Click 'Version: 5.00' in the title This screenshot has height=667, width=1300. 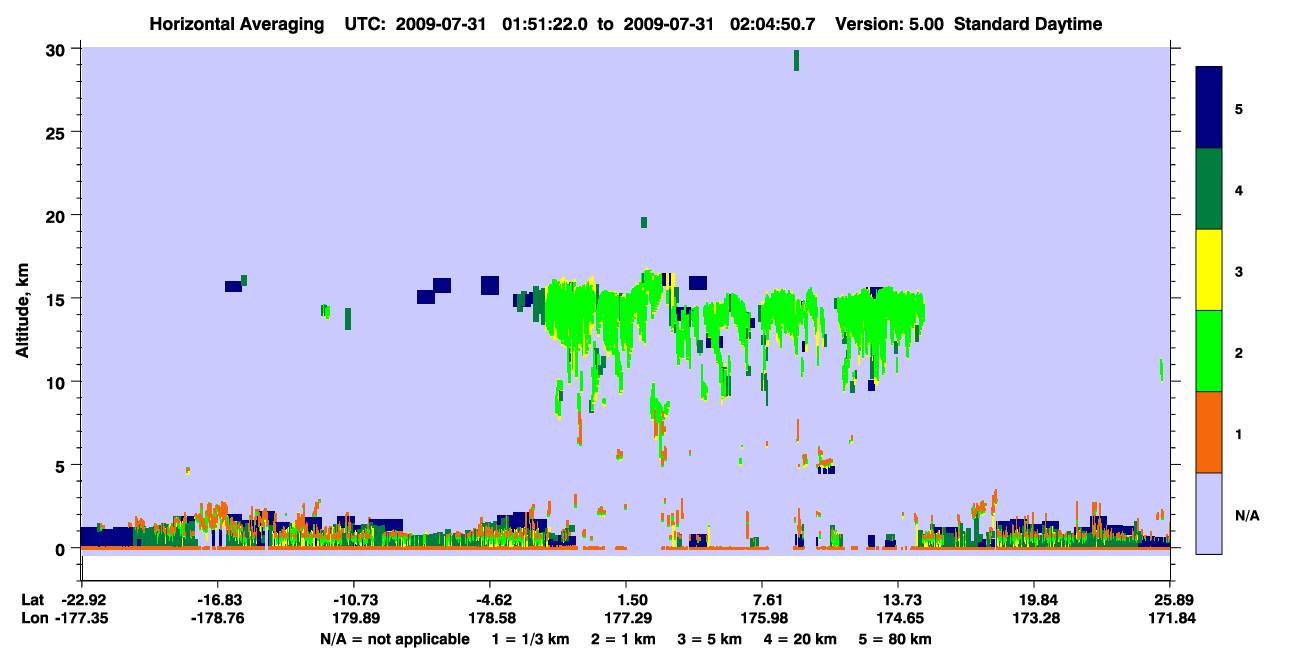[x=891, y=24]
